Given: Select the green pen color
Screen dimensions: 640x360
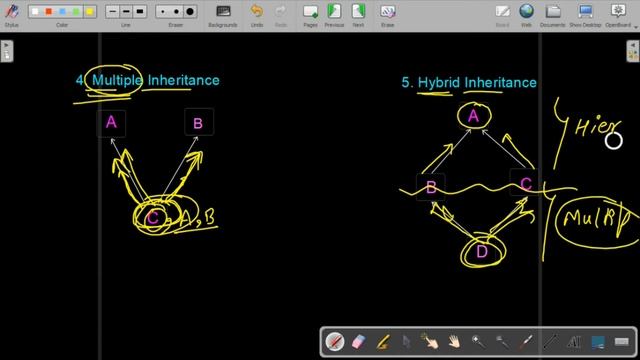Looking at the screenshot, I should 76,11.
